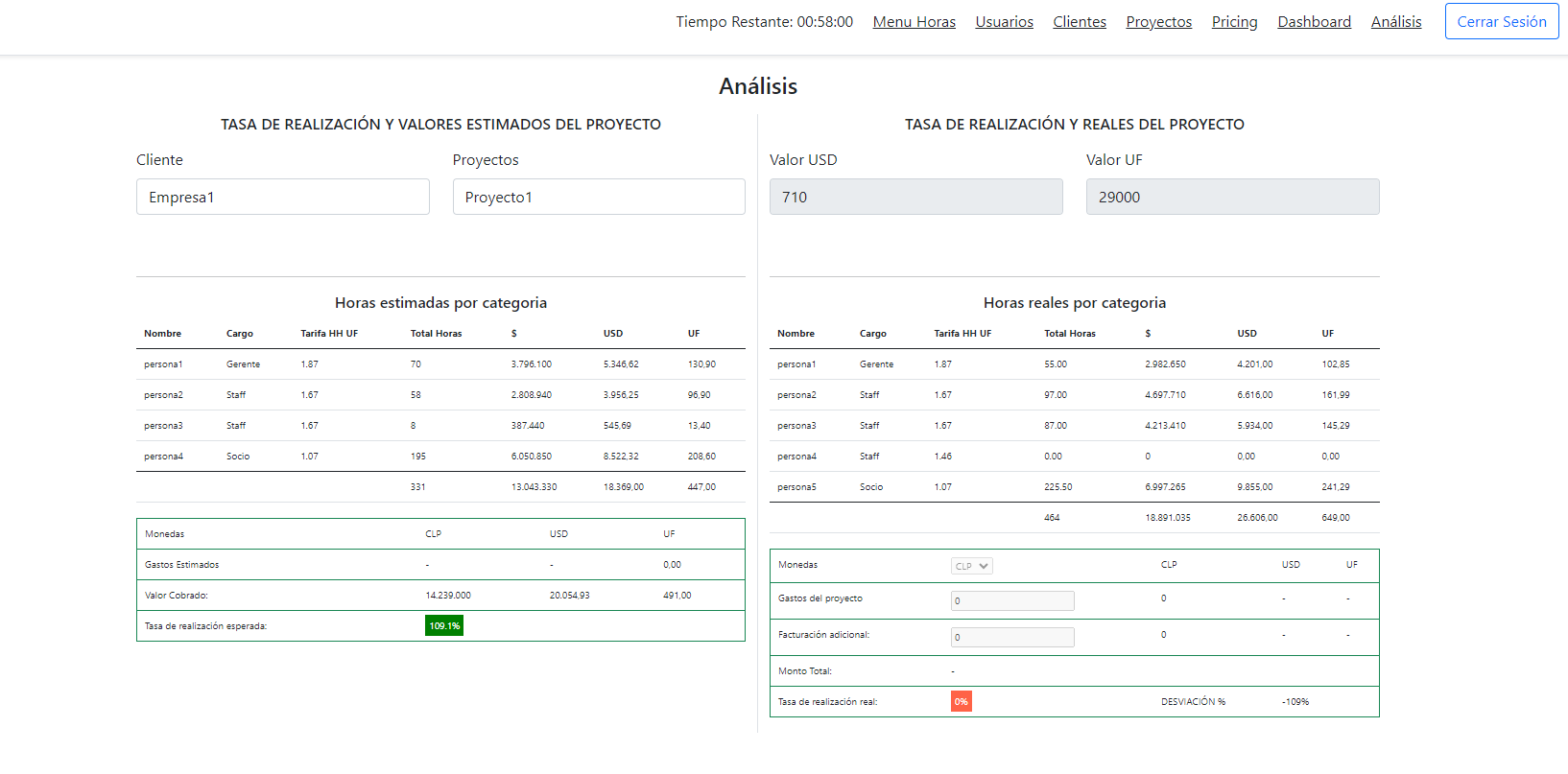Open the Análisis nav link

(x=1395, y=21)
